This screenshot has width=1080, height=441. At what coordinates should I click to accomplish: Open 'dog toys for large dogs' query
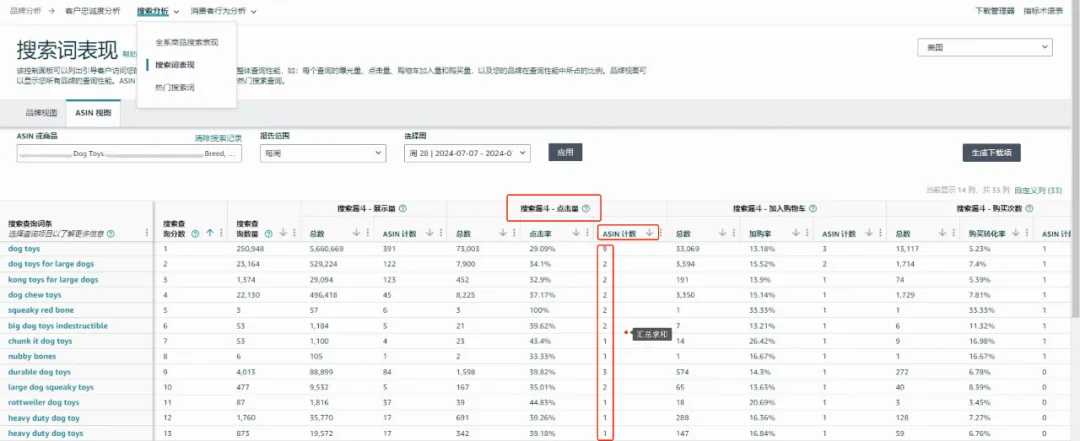tap(51, 264)
